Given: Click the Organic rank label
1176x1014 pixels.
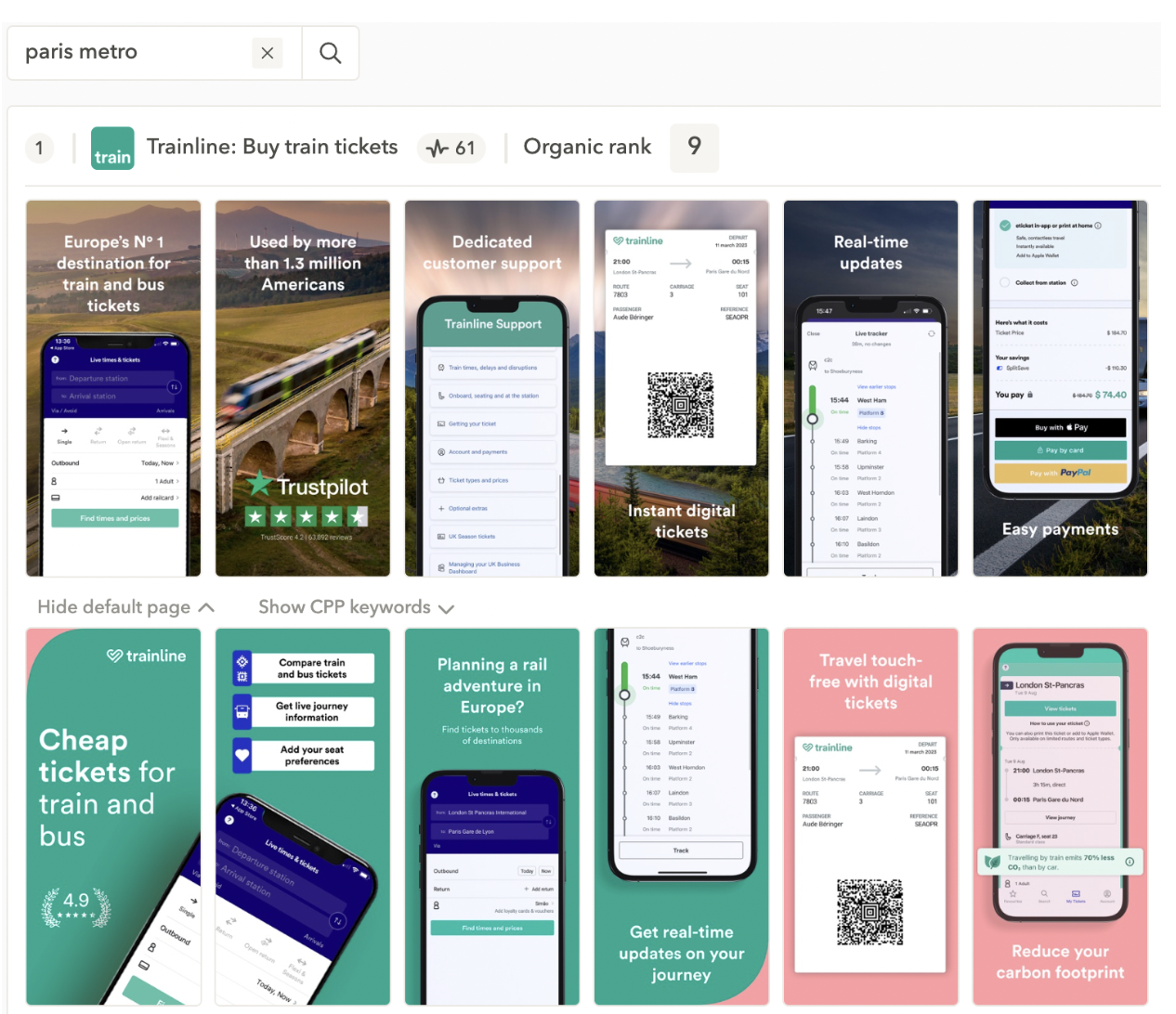Looking at the screenshot, I should 587,147.
